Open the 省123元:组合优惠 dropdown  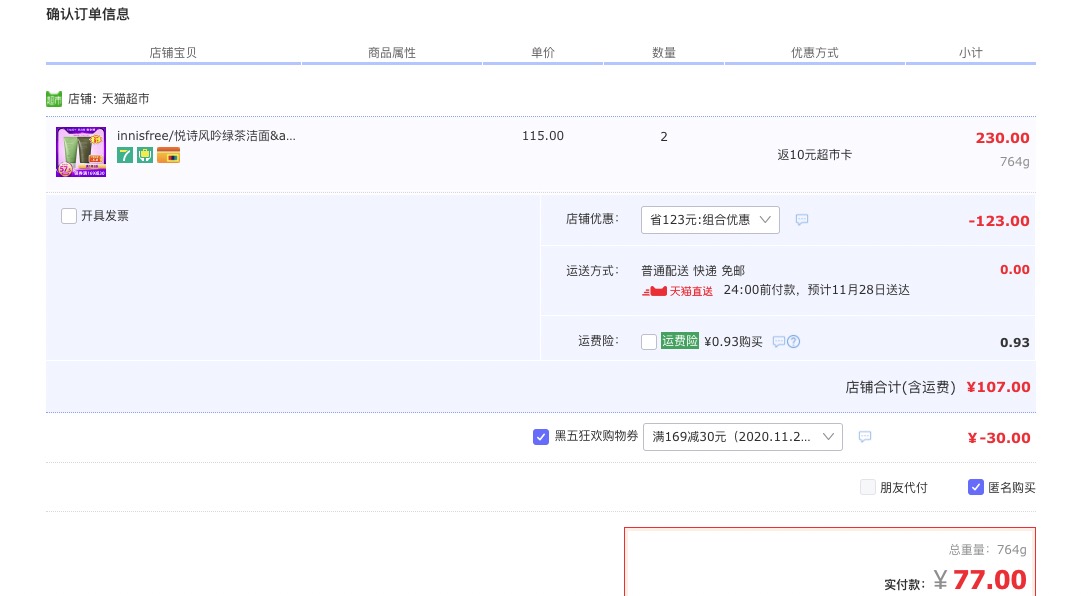pos(710,220)
